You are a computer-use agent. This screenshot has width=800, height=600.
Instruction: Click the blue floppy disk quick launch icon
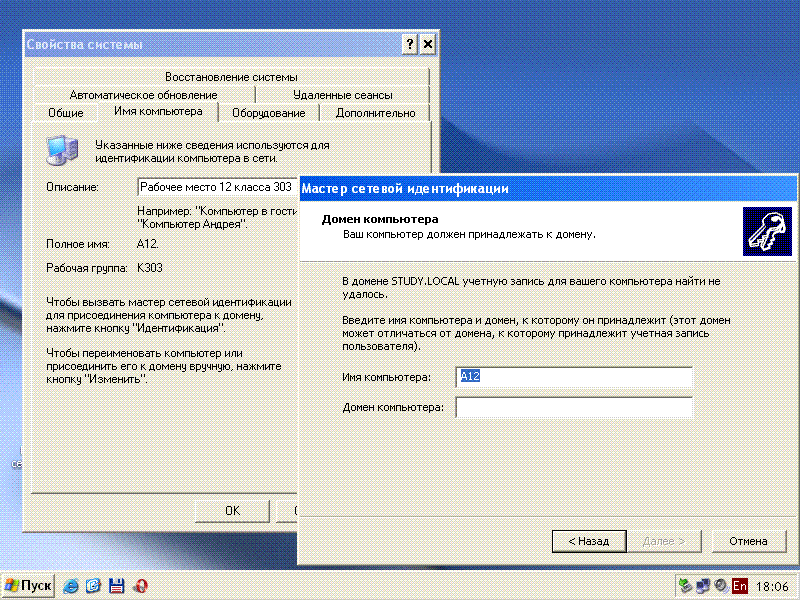[117, 585]
